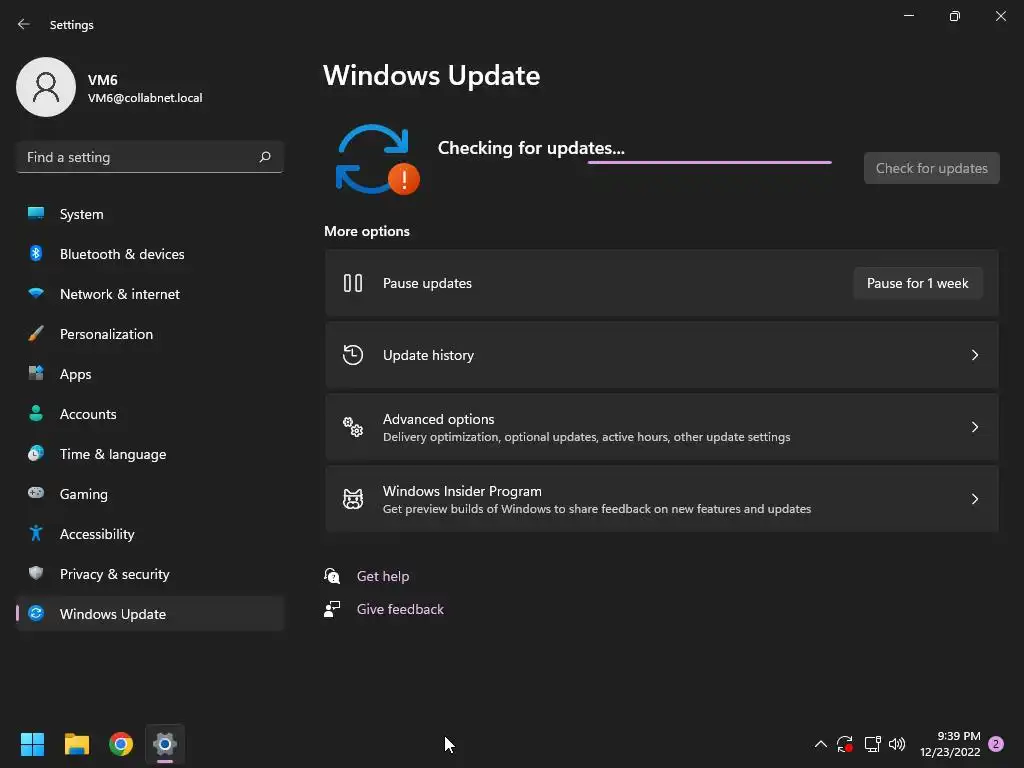Click VM6@collabnet.local account text
This screenshot has width=1024, height=768.
coord(145,98)
